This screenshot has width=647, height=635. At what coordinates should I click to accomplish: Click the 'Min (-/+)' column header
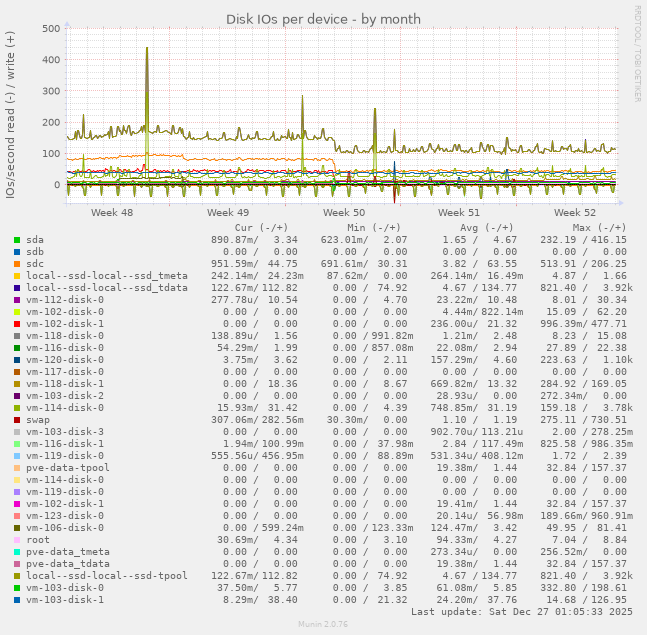coord(374,228)
